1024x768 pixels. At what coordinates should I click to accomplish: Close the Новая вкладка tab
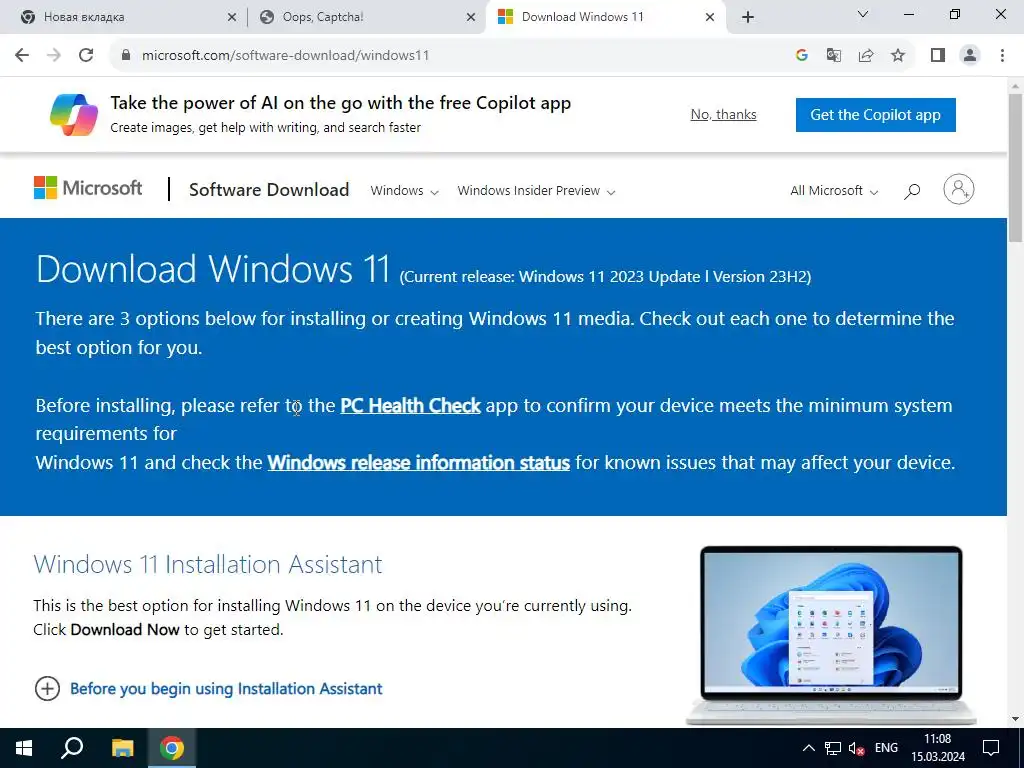232,17
